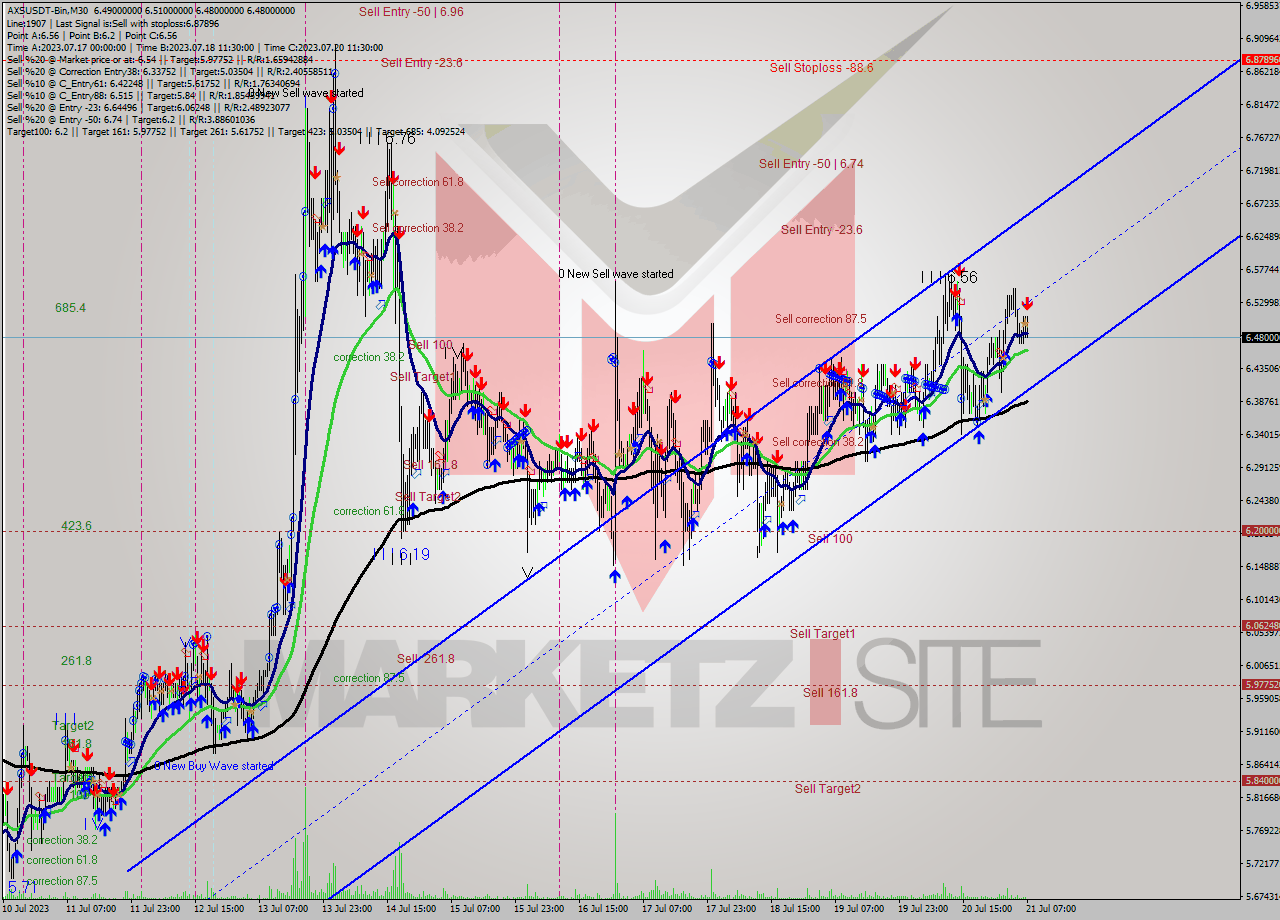The height and width of the screenshot is (920, 1280).
Task: Click the 6.7198 value on price axis
Action: [1262, 170]
